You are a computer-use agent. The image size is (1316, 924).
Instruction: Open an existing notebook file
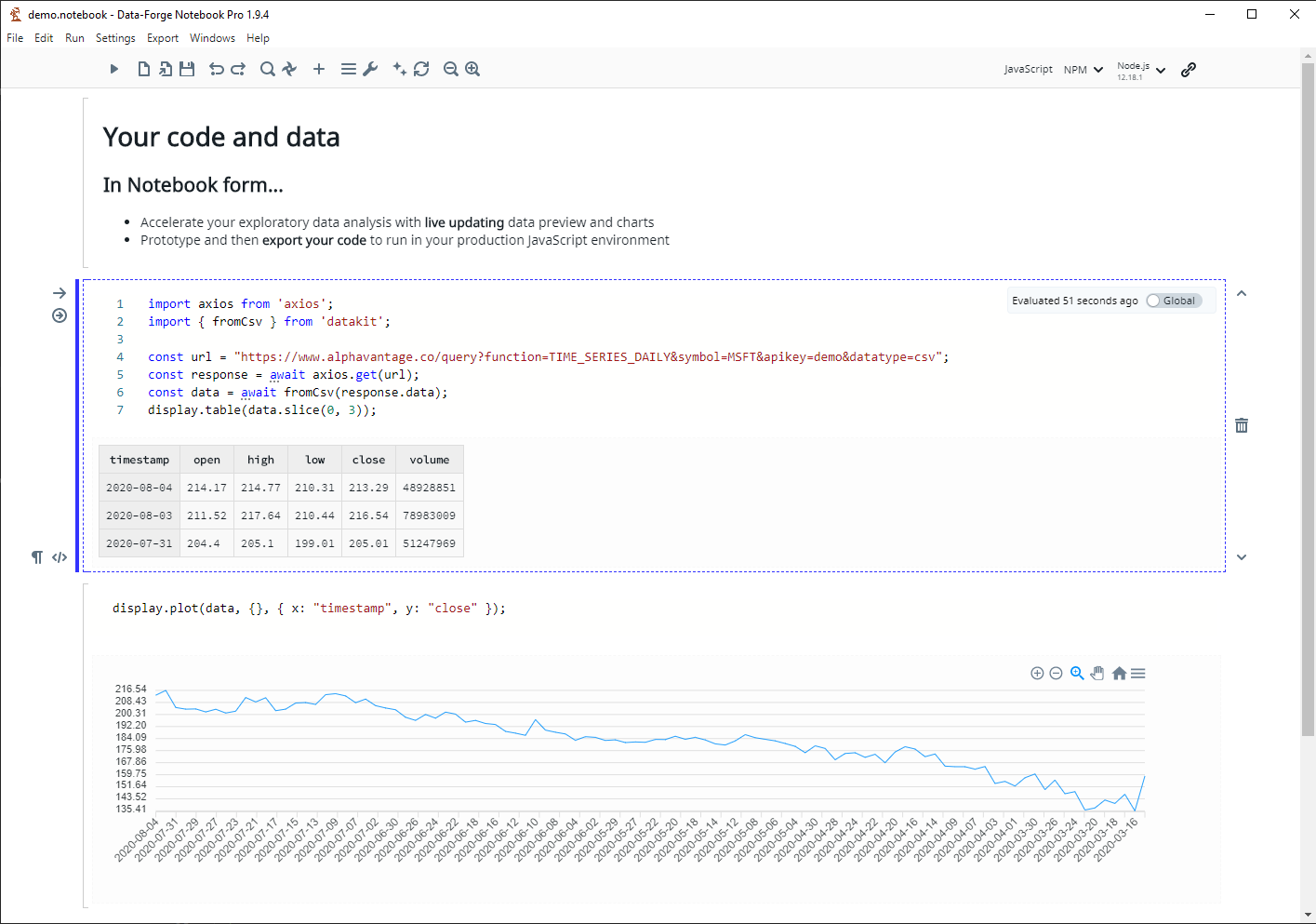pyautogui.click(x=166, y=69)
